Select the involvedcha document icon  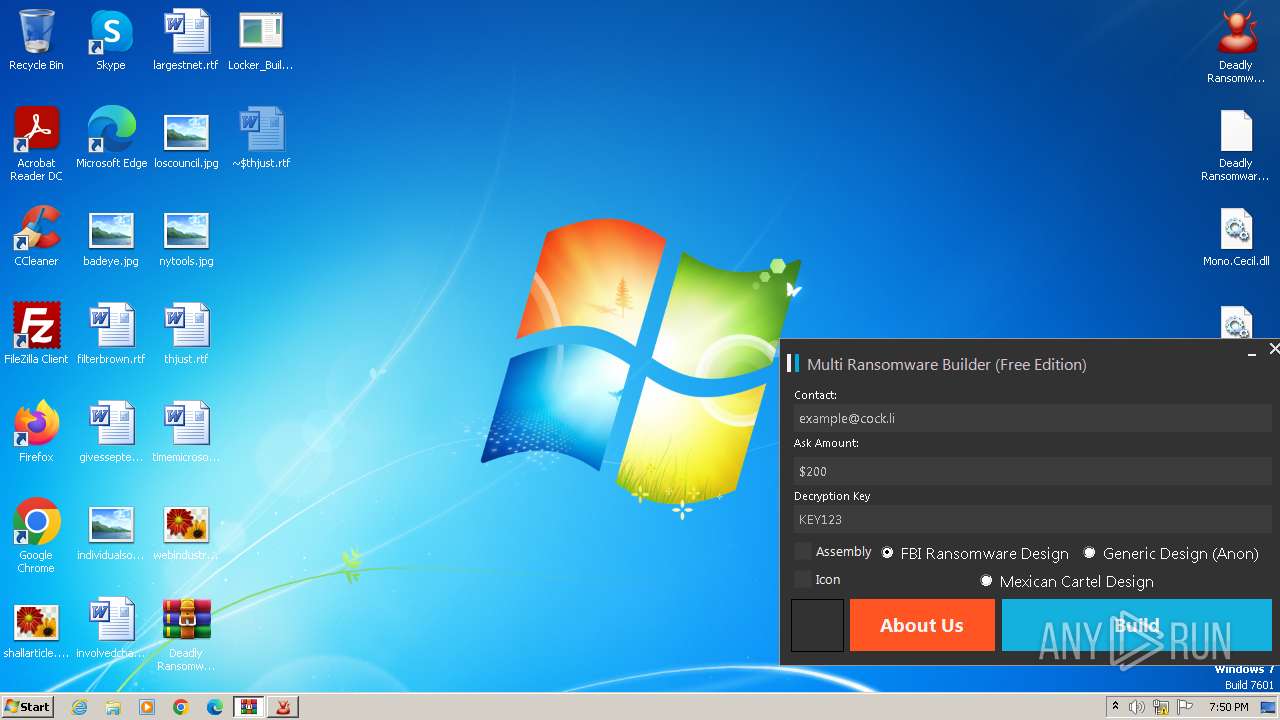(111, 629)
